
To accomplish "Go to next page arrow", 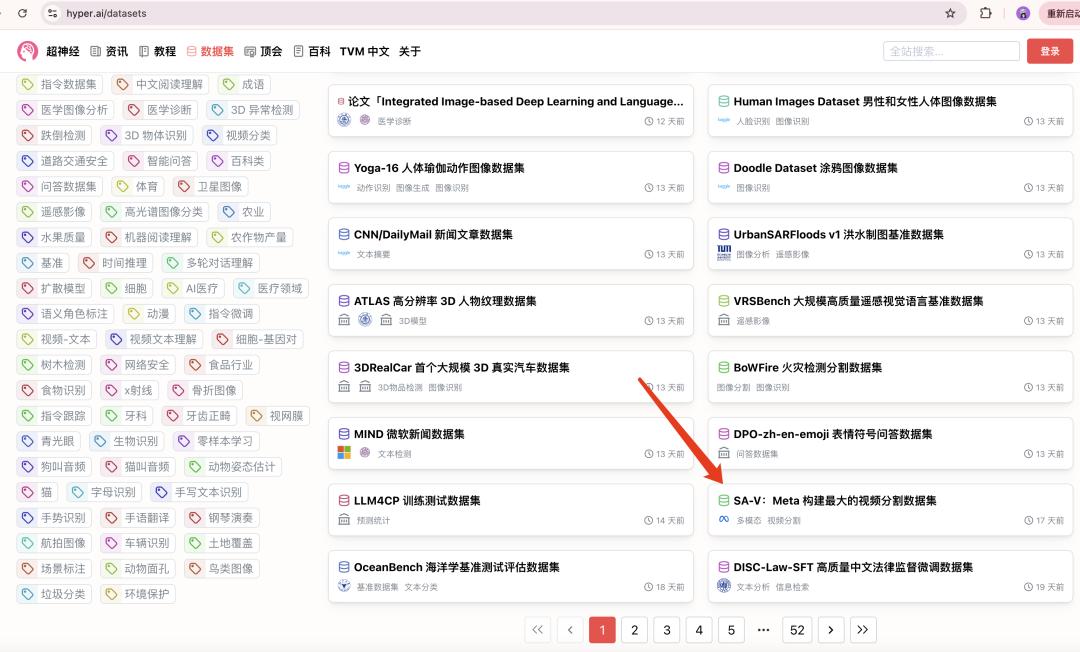I will [831, 629].
